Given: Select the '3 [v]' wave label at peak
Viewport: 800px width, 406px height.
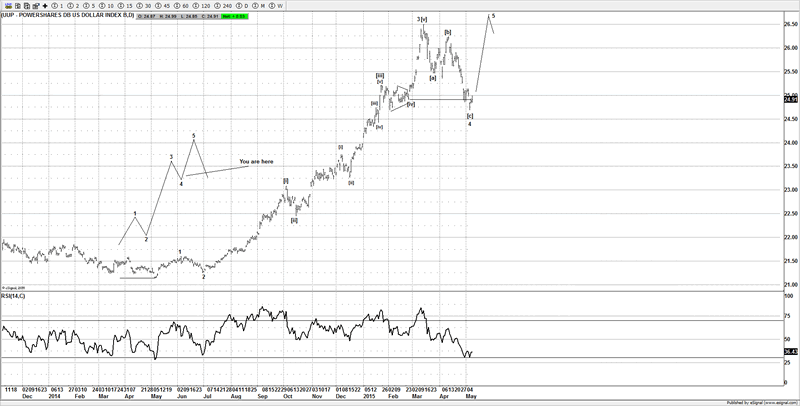Looking at the screenshot, I should pos(422,19).
